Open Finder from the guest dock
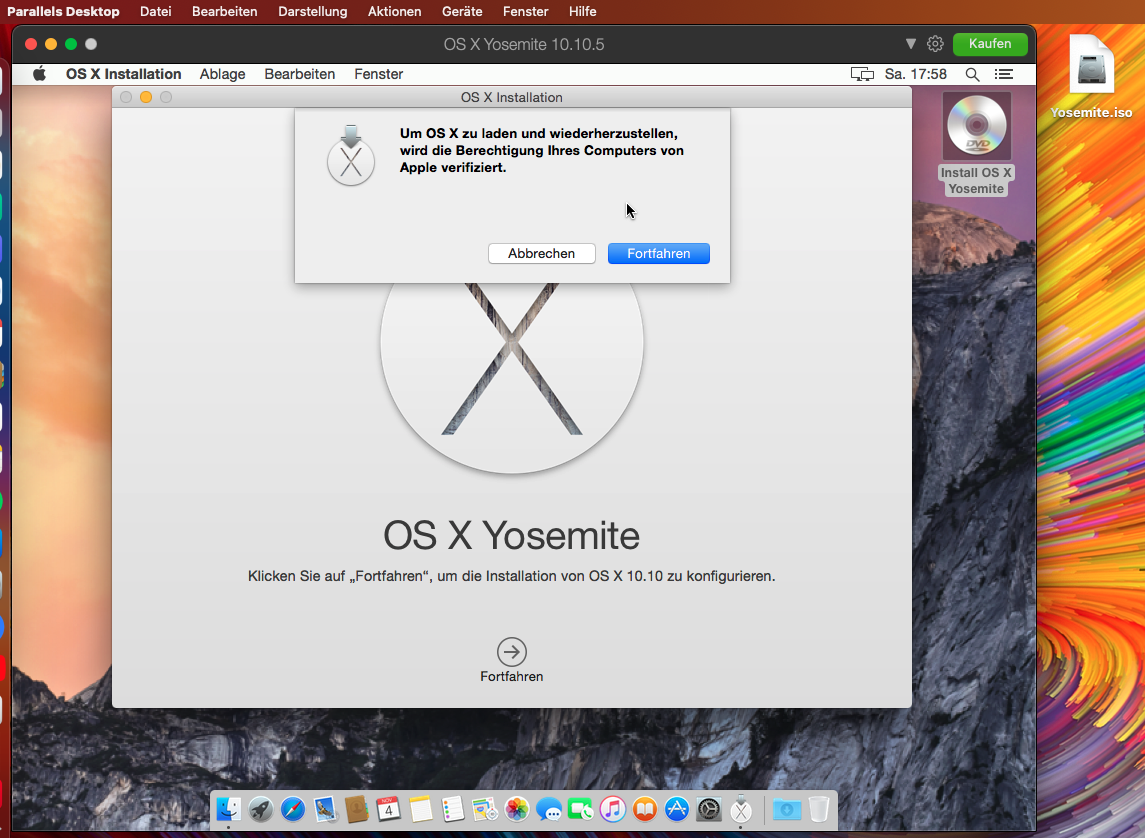Screen dimensions: 1145x838 click(x=229, y=810)
